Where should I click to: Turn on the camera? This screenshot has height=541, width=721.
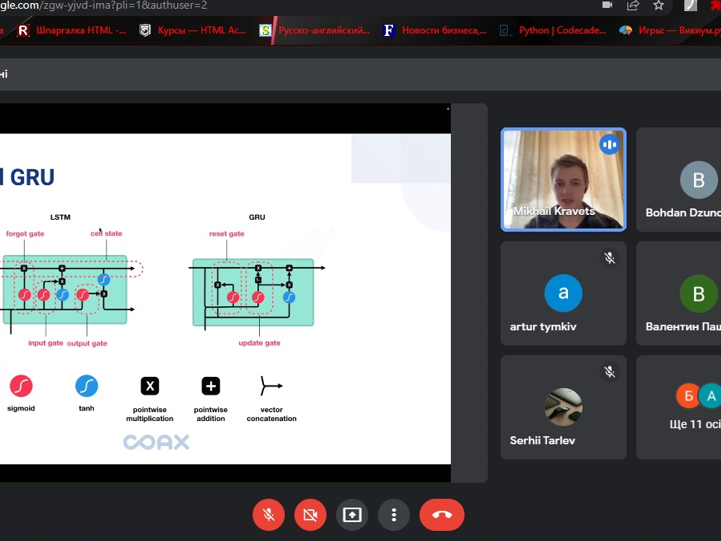310,515
